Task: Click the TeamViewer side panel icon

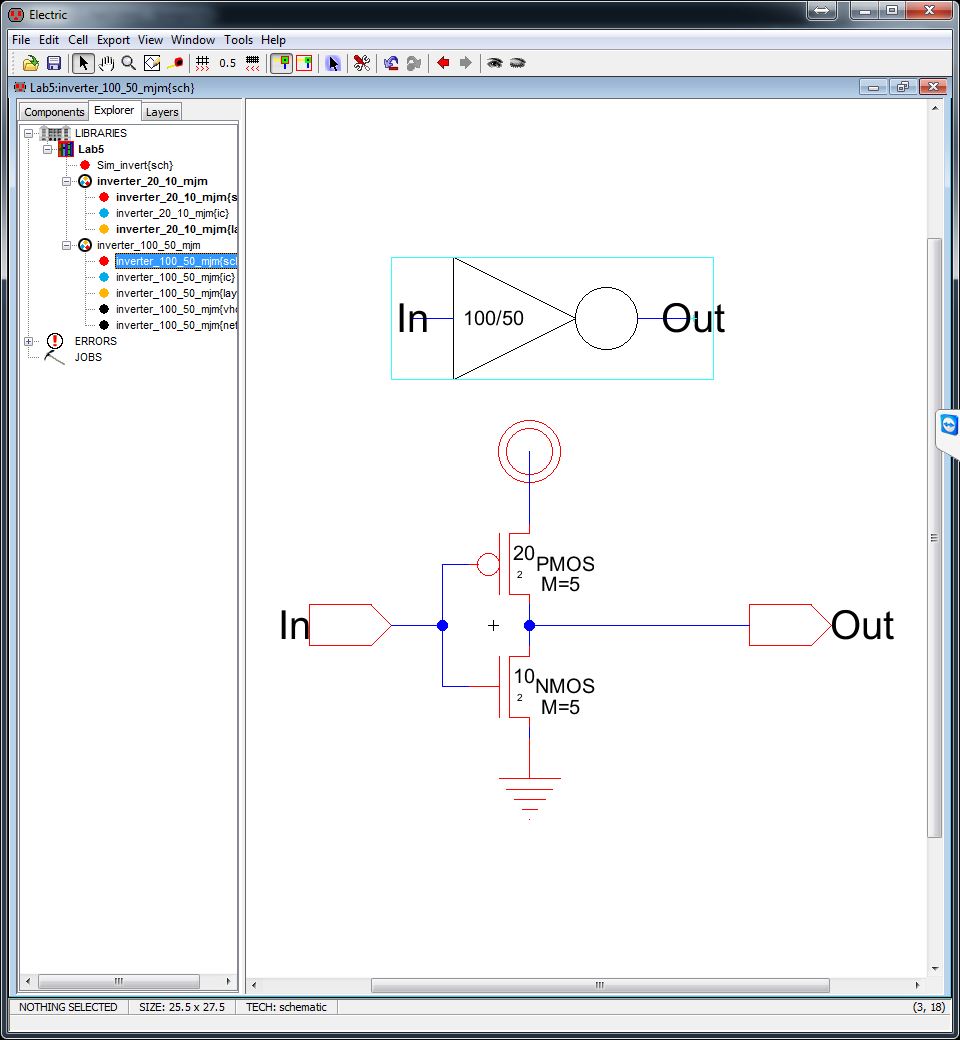Action: tap(948, 426)
